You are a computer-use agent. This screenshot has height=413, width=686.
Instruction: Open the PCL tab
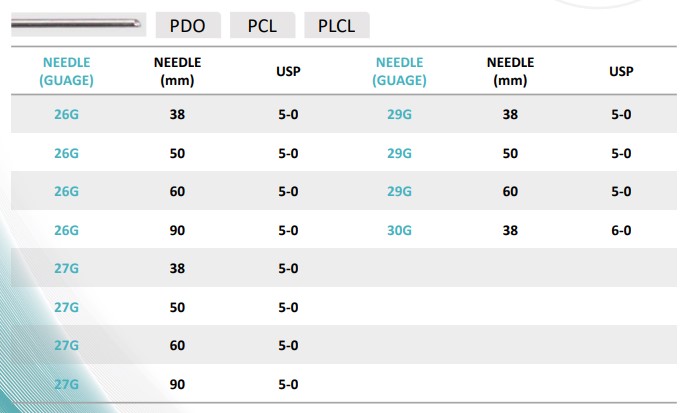[x=261, y=25]
